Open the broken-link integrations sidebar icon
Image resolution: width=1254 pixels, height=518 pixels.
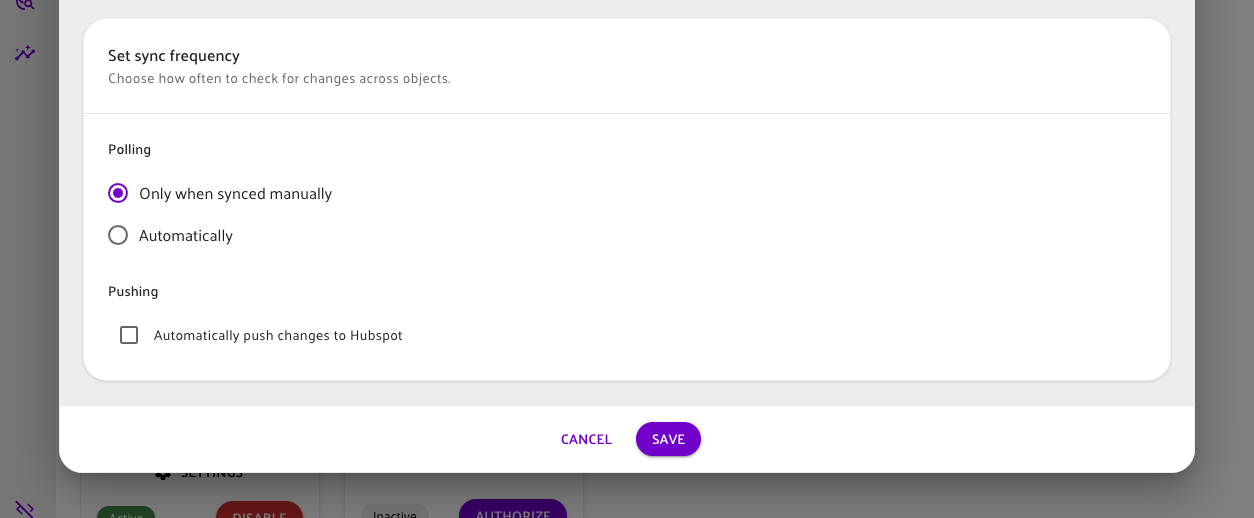(25, 509)
